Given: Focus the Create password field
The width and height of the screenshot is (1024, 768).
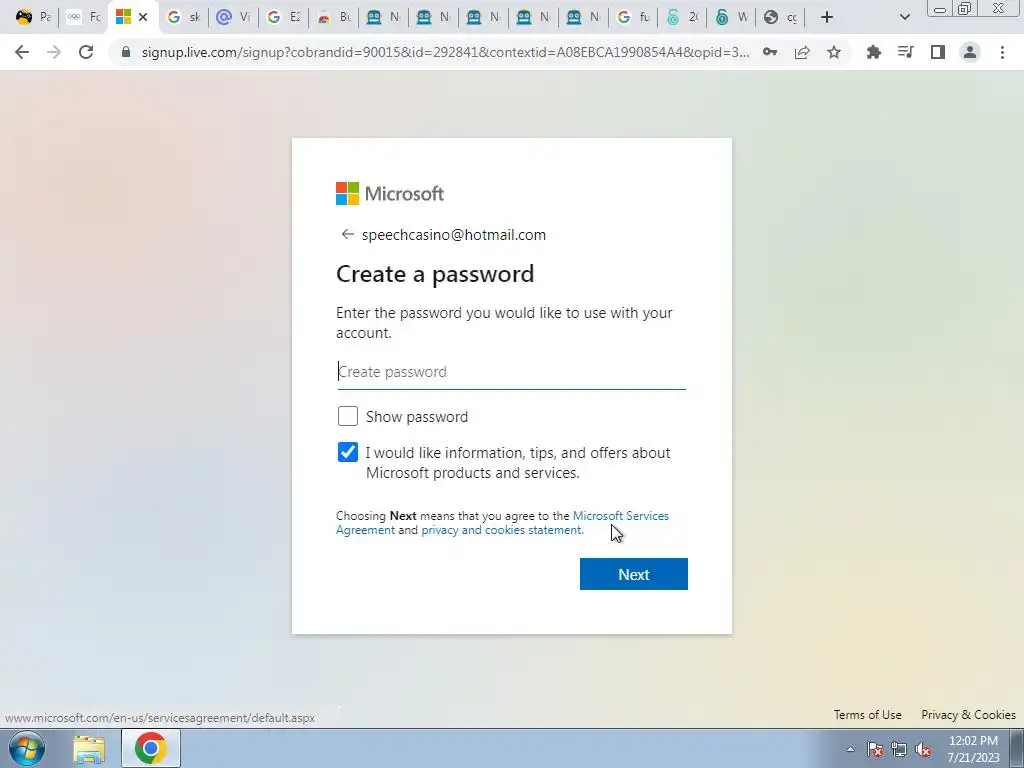Looking at the screenshot, I should [511, 372].
